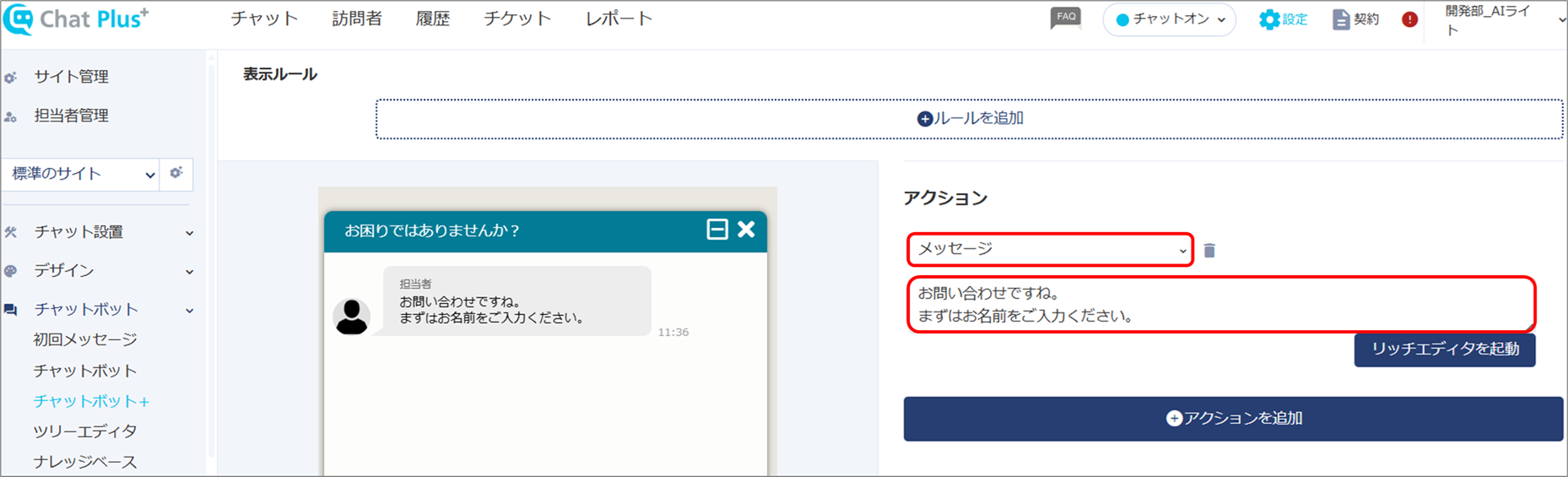Viewport: 1568px width, 477px height.
Task: Click the site settings gear beside 標準のサイト
Action: tap(176, 173)
